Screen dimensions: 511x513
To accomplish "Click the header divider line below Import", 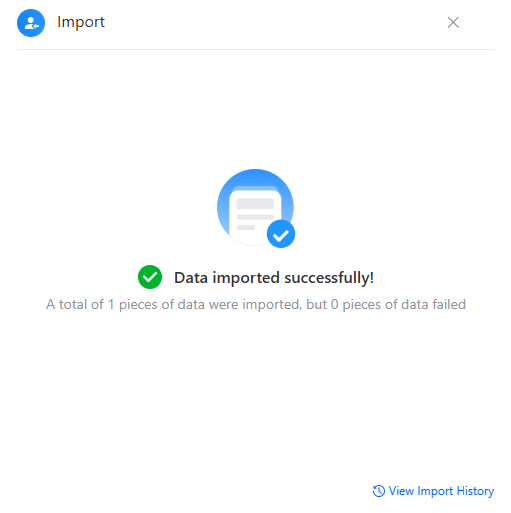I will [x=256, y=49].
